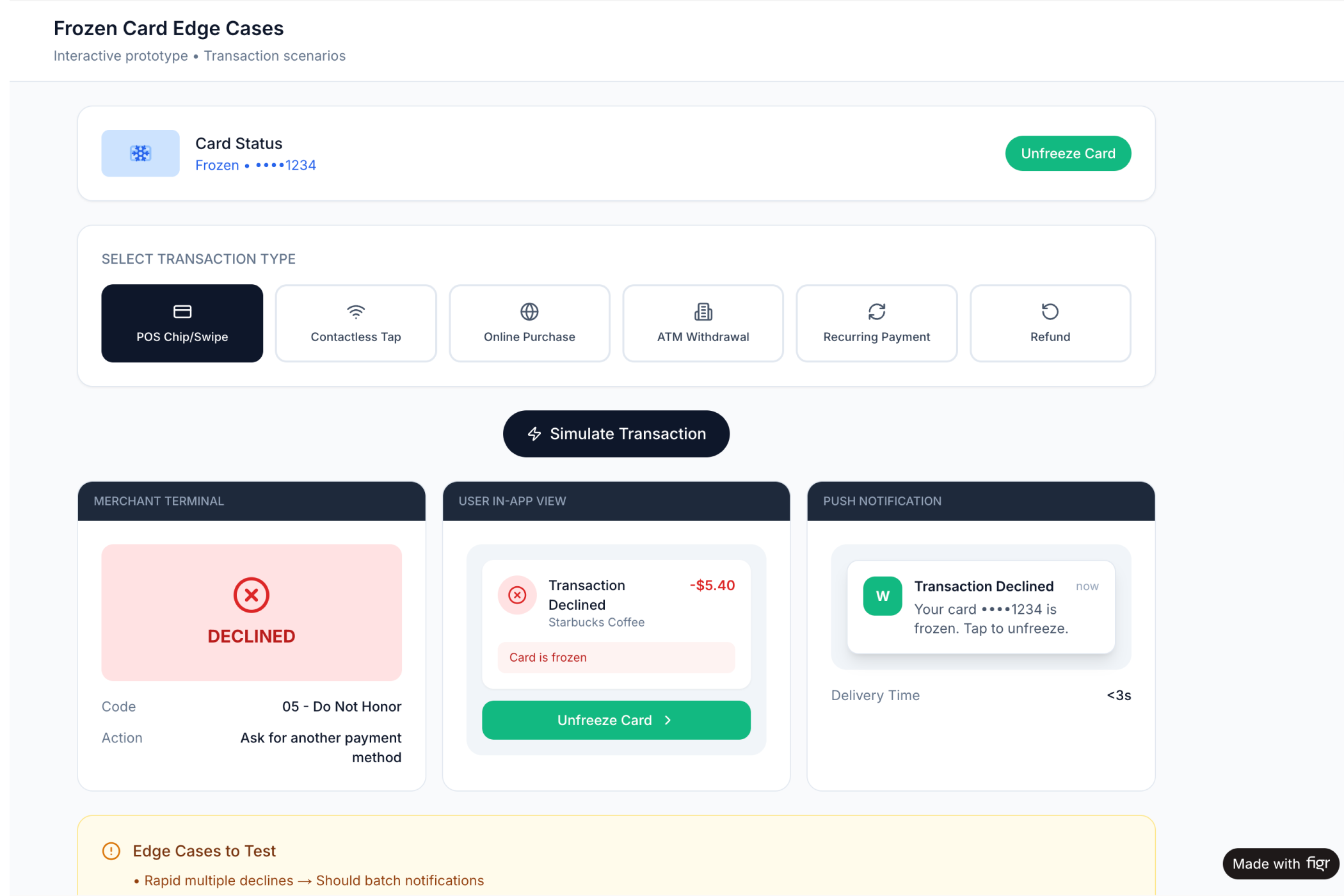Choose the Online Purchase option
Viewport: 1344px width, 896px height.
[x=529, y=323]
